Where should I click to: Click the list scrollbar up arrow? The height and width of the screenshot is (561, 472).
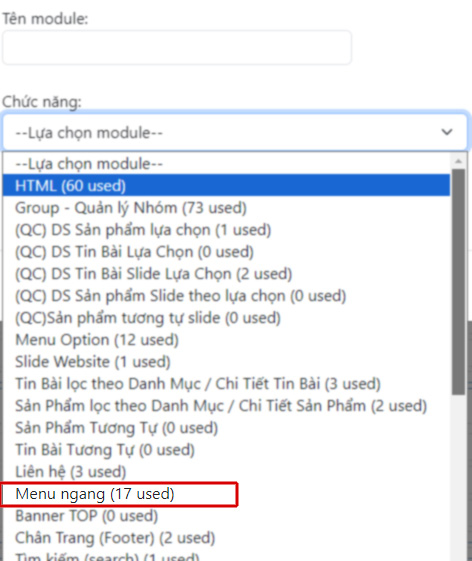(458, 161)
